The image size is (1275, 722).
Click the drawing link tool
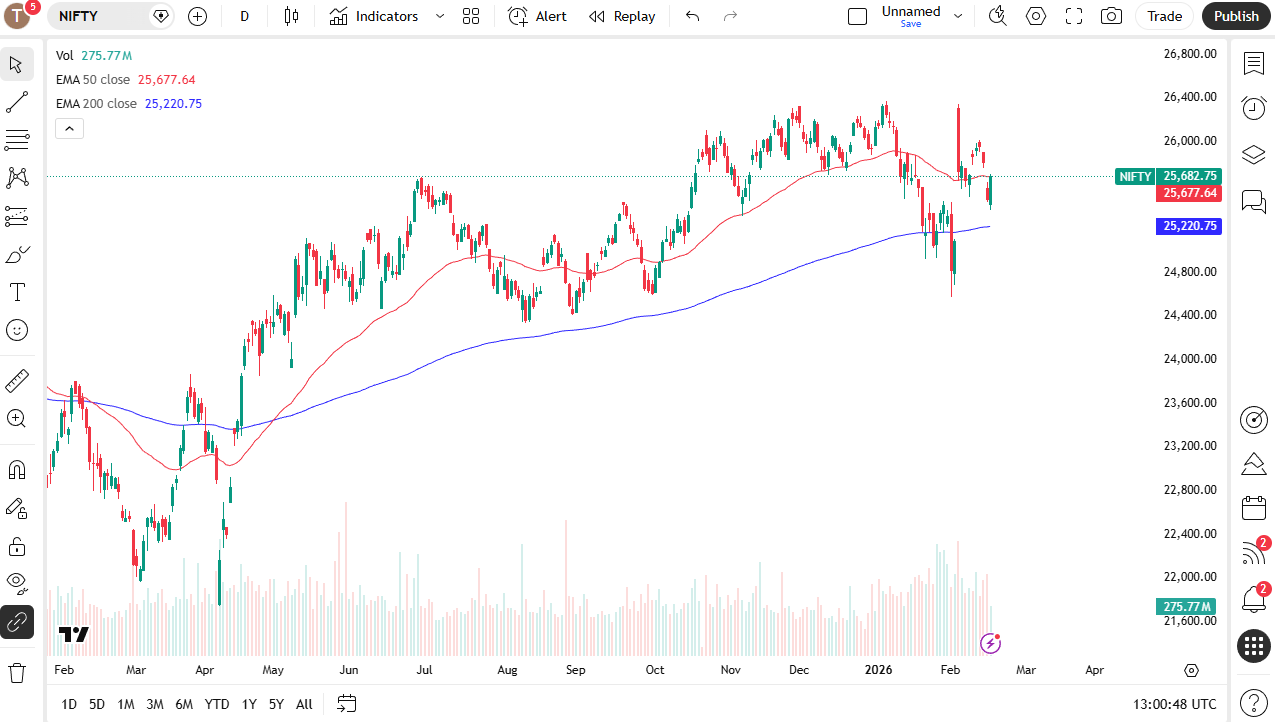(x=17, y=622)
